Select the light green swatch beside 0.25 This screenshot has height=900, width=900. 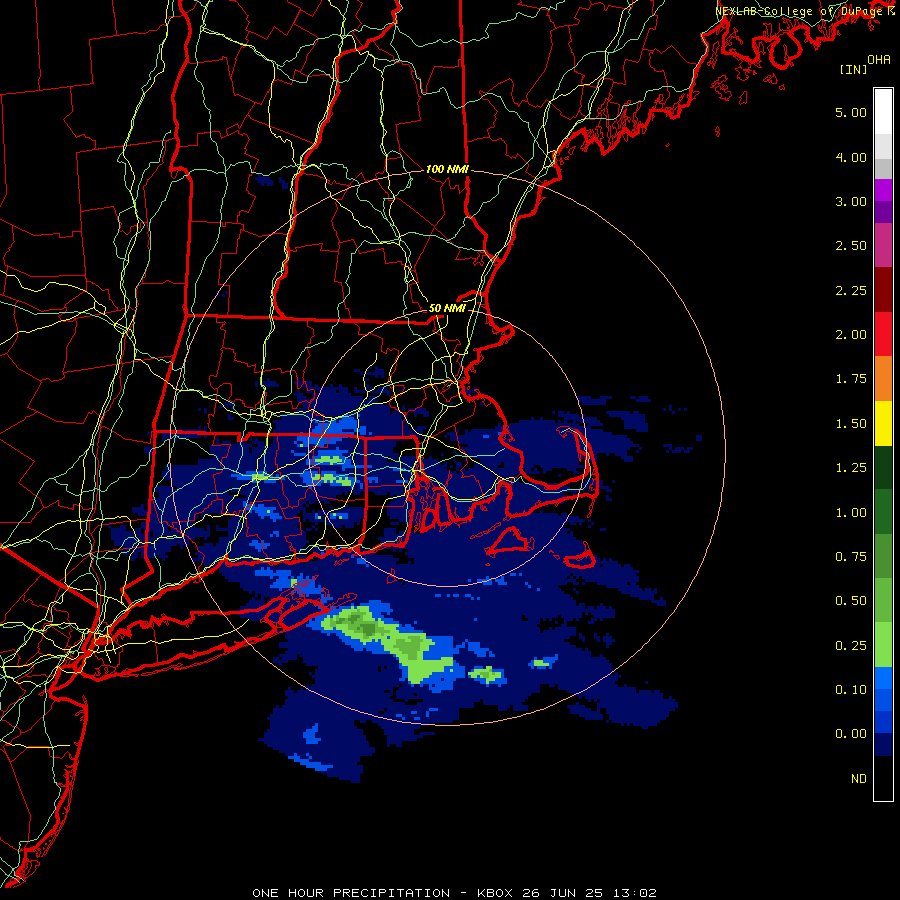[883, 645]
